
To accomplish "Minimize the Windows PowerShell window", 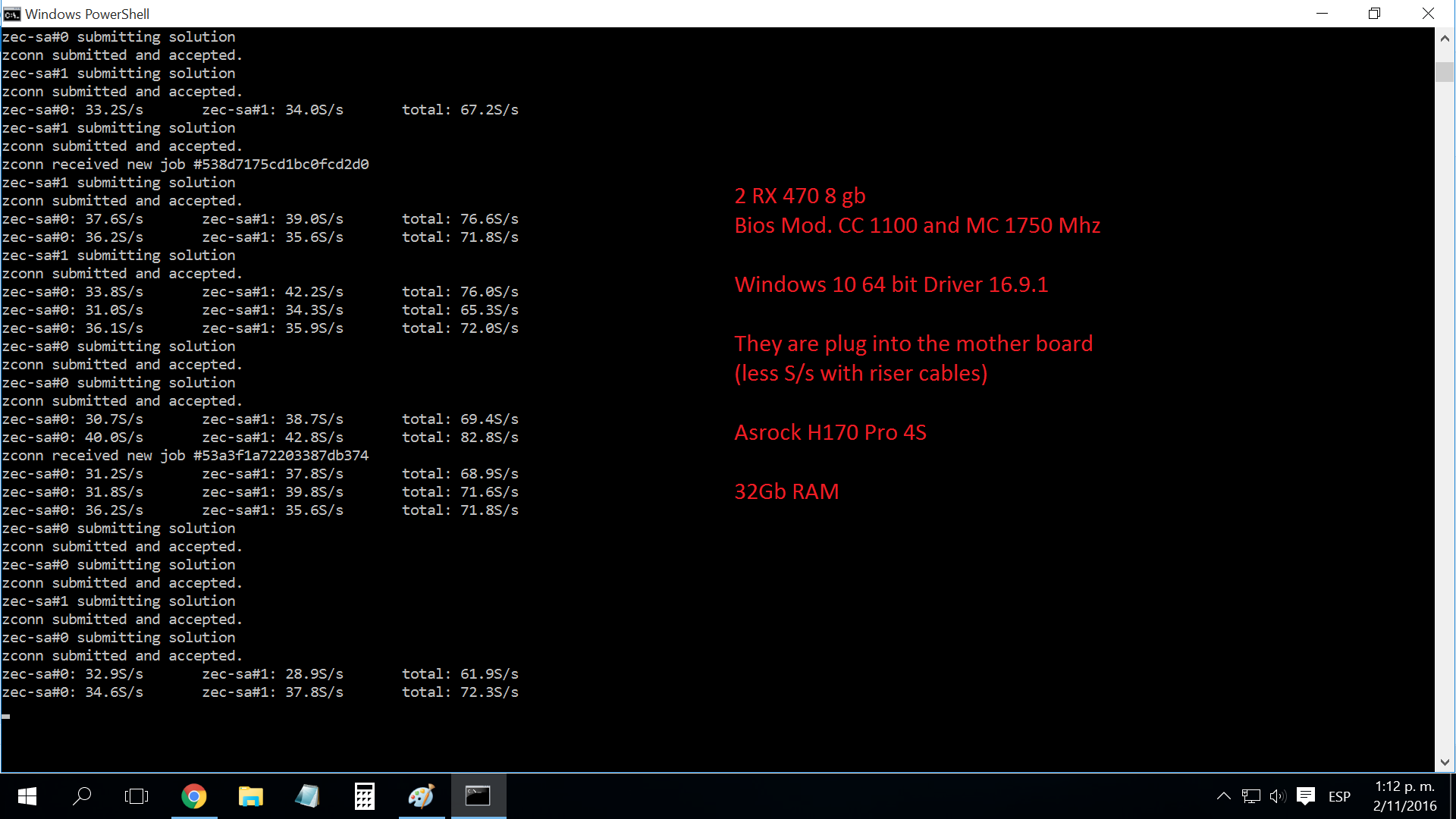I will [1322, 14].
